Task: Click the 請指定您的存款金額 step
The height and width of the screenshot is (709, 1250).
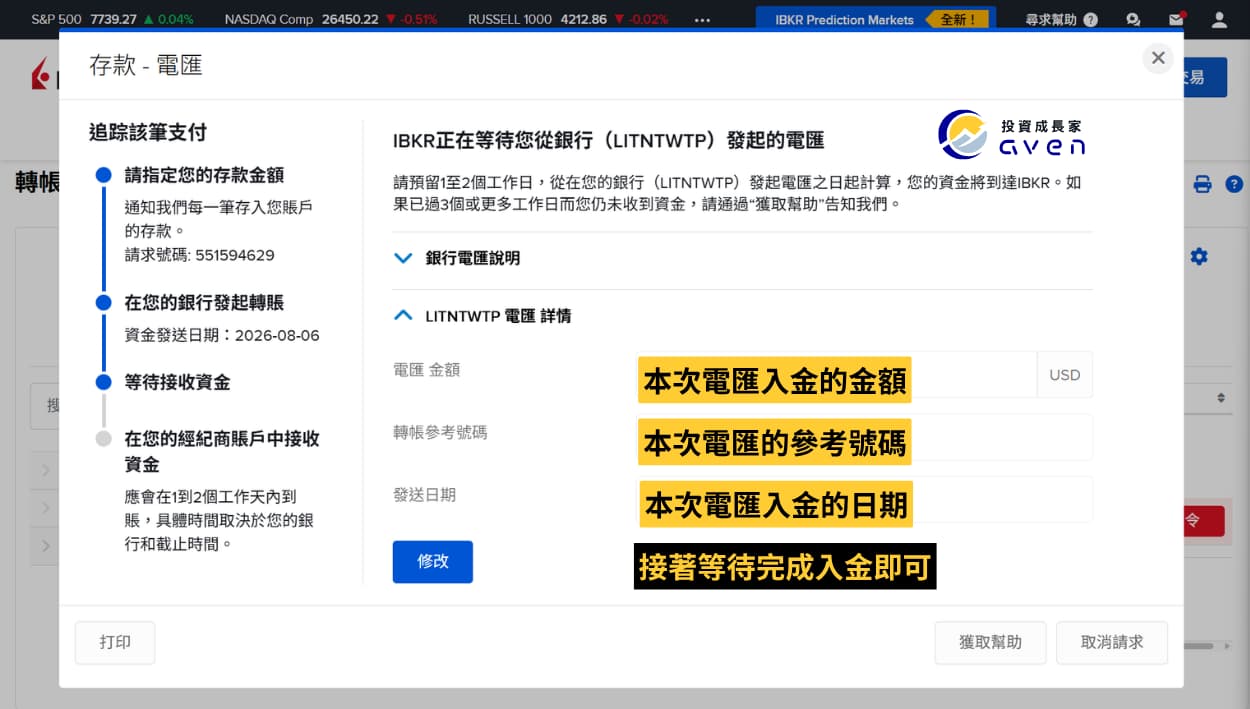Action: coord(204,175)
